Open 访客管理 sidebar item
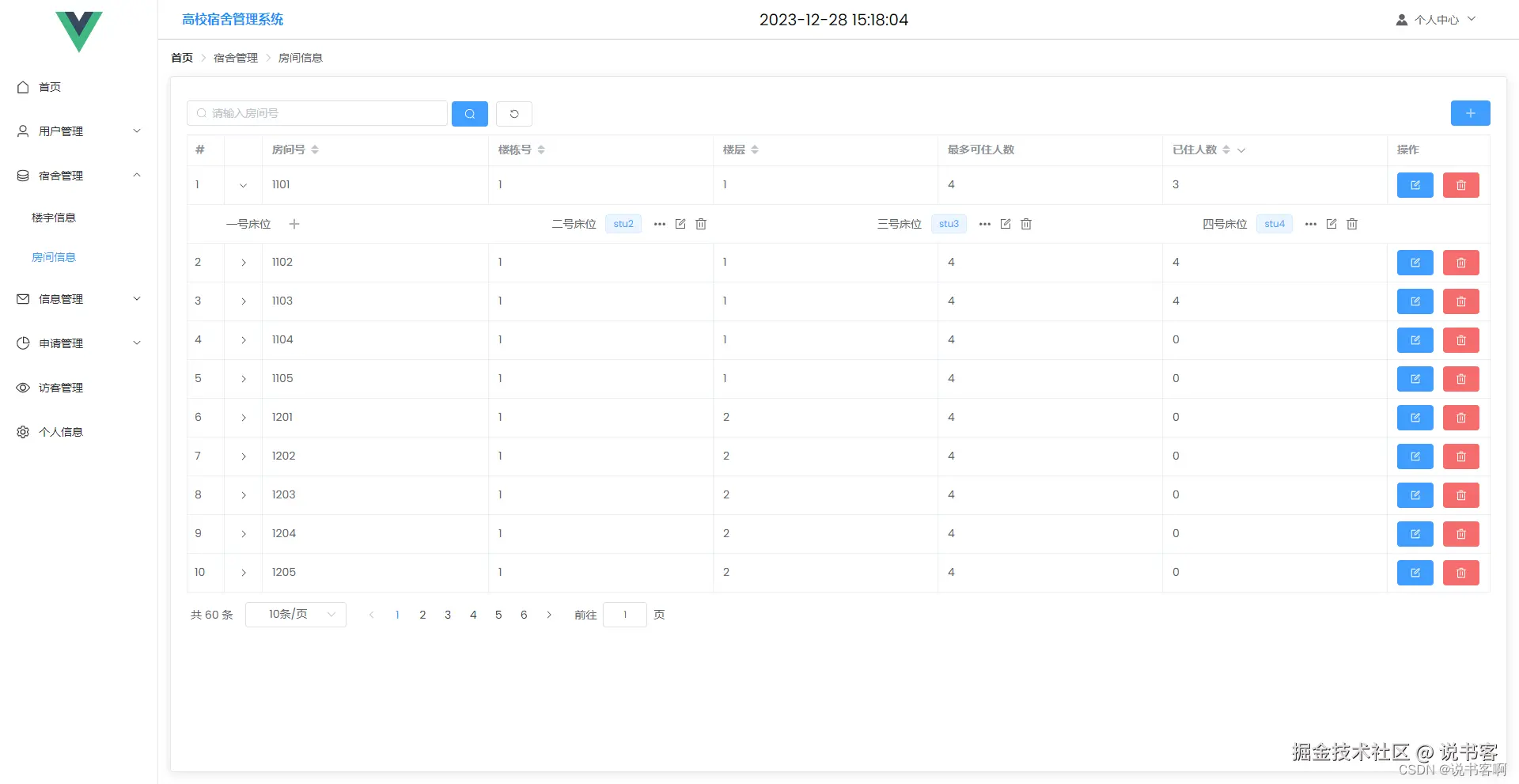This screenshot has height=784, width=1519. pos(79,388)
